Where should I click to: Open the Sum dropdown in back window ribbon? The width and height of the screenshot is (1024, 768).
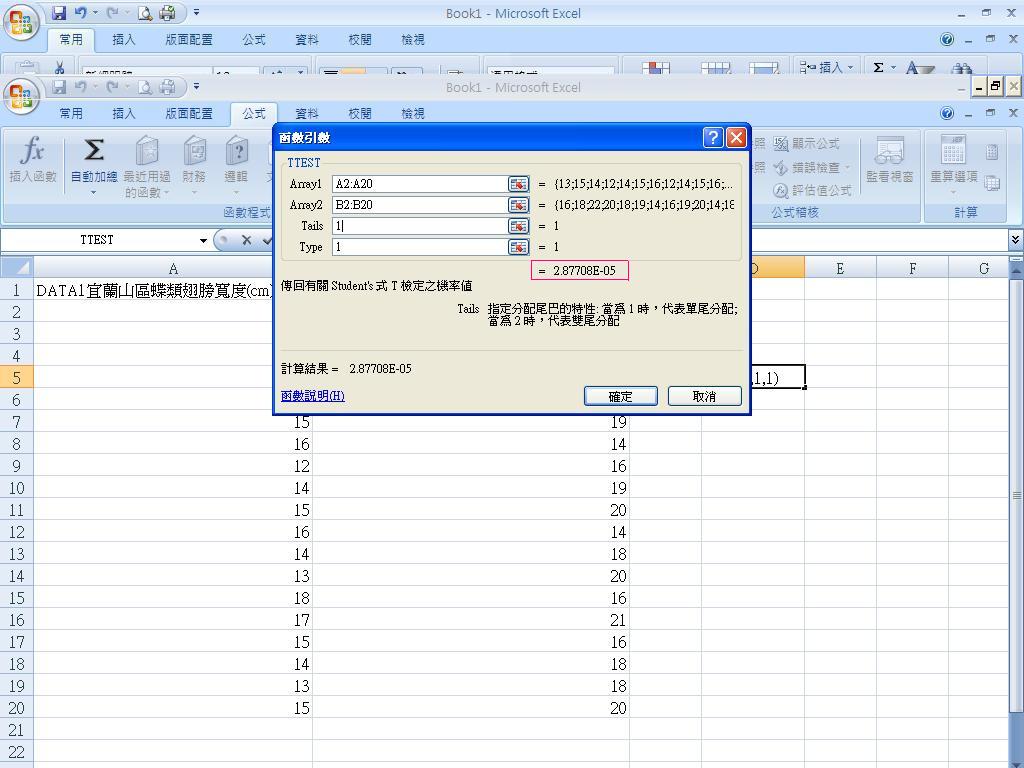(893, 67)
